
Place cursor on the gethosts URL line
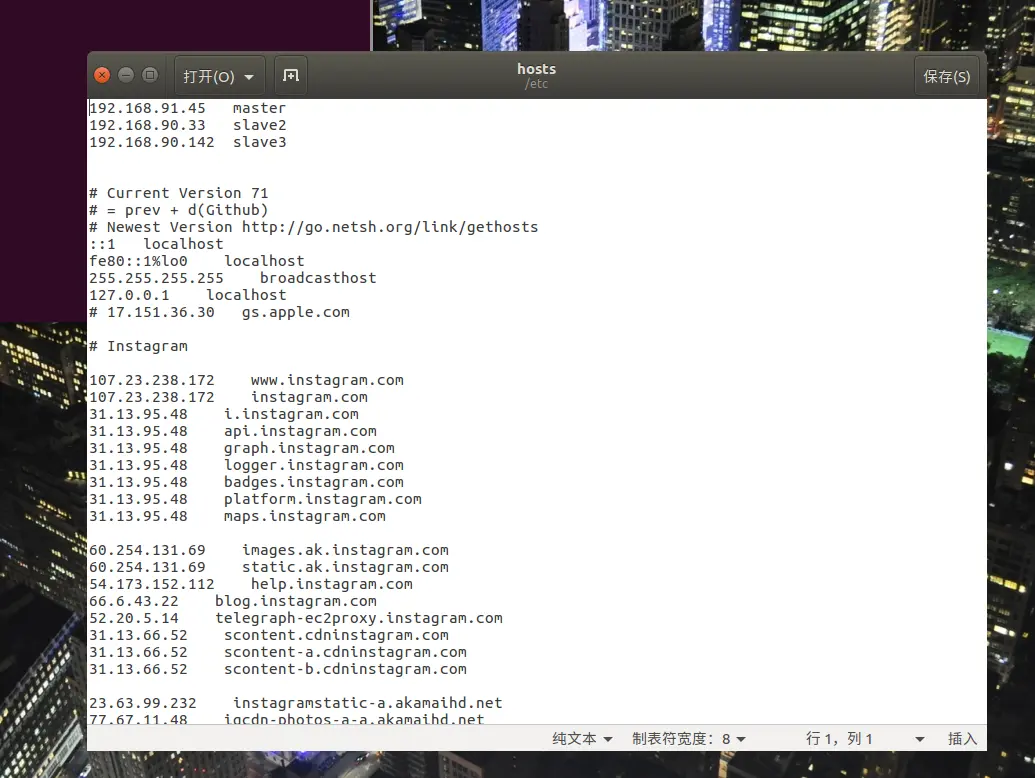(x=314, y=227)
